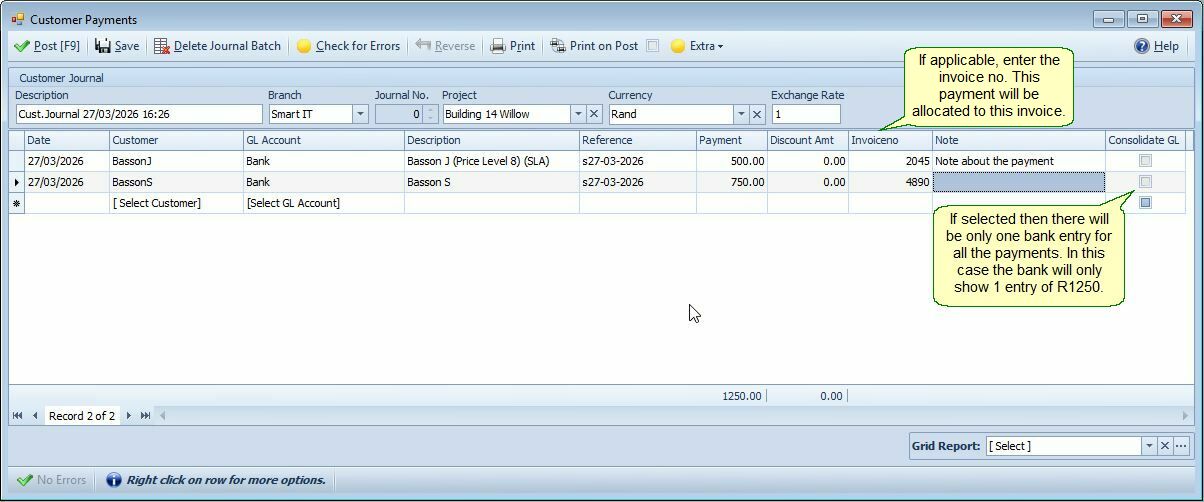Screen dimensions: 1204x502
Task: Click the 'Basson S' description cell
Action: (x=492, y=182)
